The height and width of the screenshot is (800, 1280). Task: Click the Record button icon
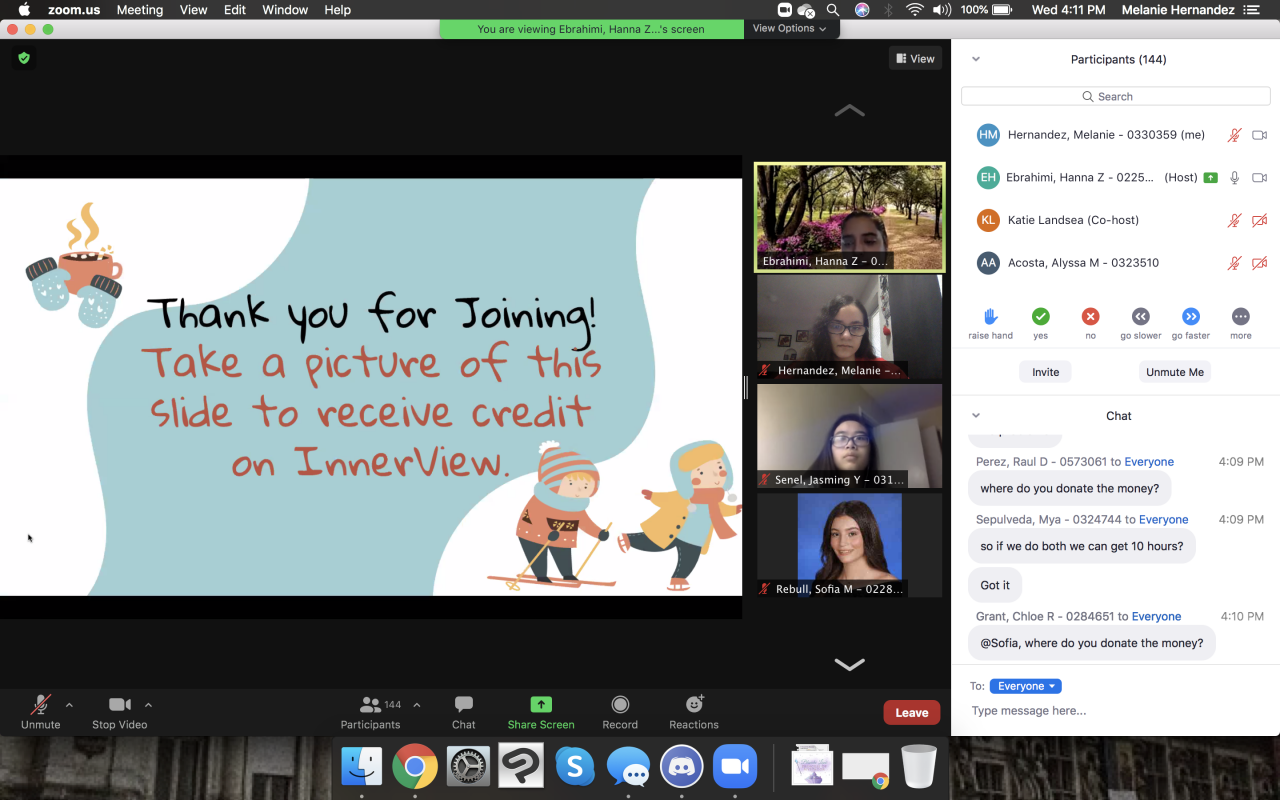[620, 705]
